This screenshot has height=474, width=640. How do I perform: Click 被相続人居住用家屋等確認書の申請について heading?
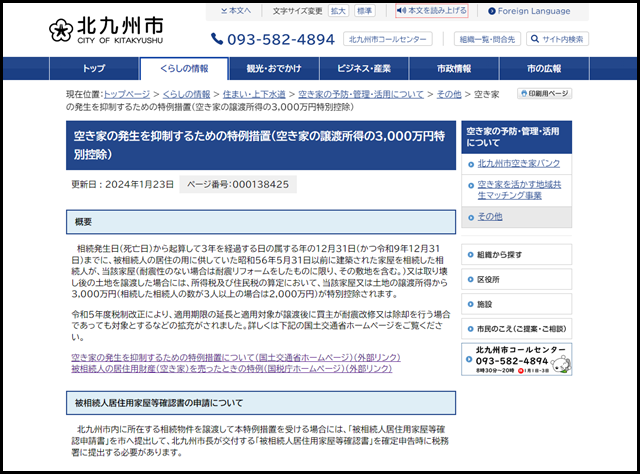pyautogui.click(x=261, y=403)
